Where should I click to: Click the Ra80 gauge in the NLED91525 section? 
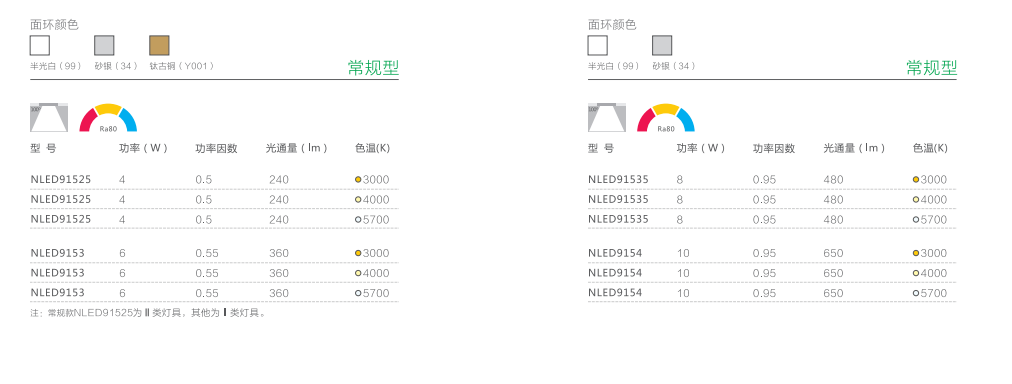pos(108,117)
